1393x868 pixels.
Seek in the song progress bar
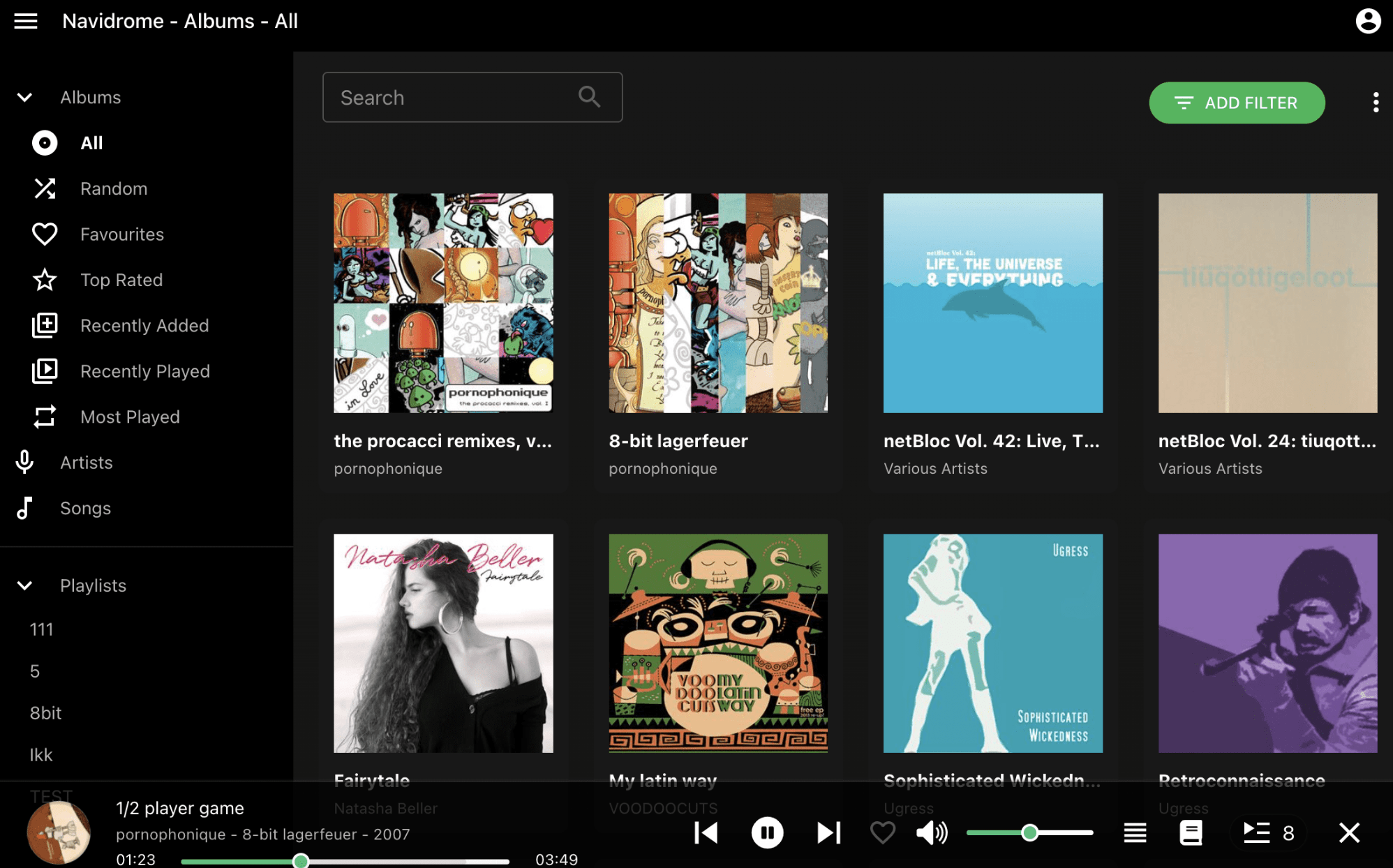345,861
